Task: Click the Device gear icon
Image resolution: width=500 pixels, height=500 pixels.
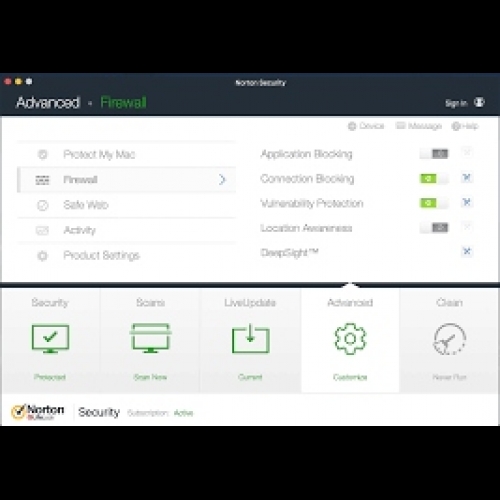Action: tap(352, 126)
